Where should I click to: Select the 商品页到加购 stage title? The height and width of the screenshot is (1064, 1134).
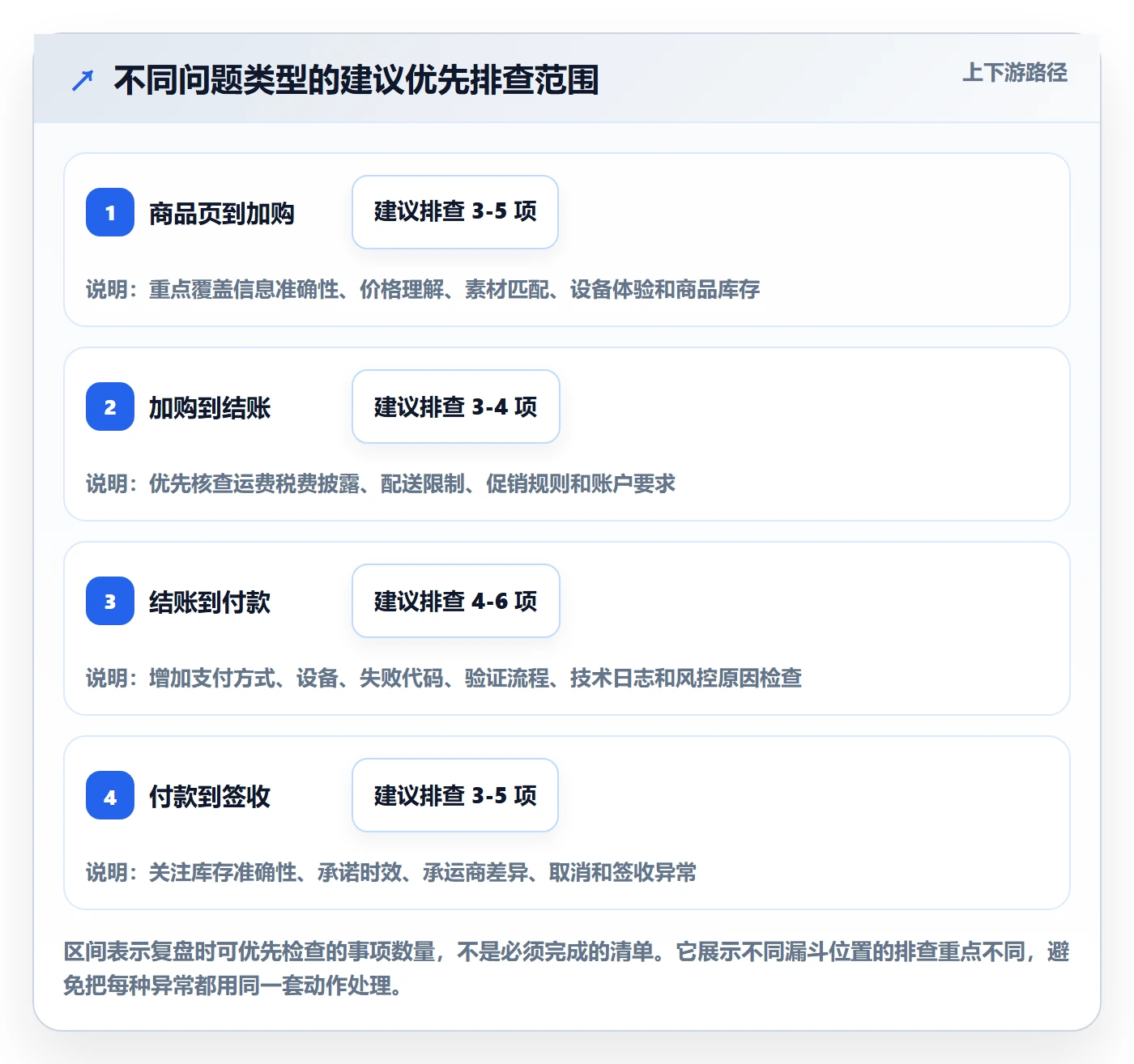(222, 214)
